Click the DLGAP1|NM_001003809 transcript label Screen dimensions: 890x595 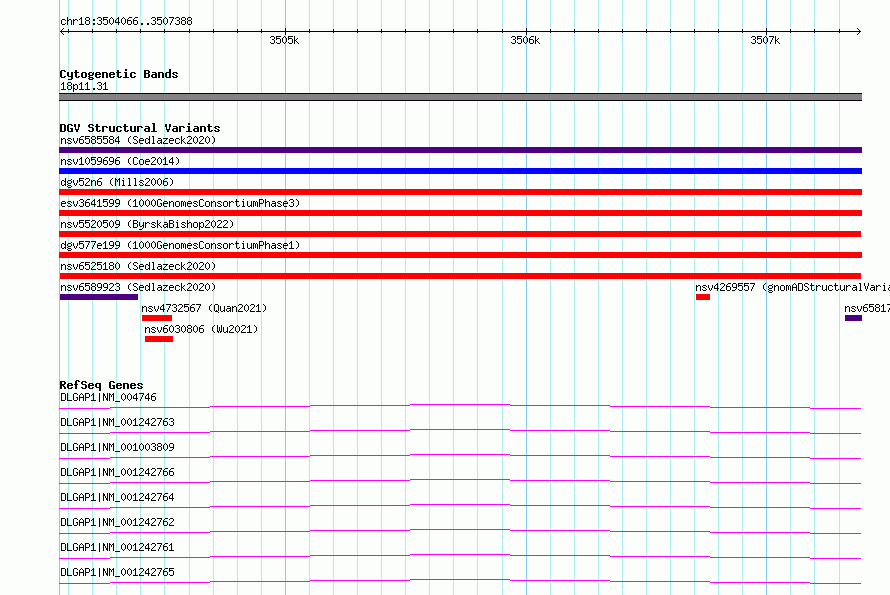[117, 447]
